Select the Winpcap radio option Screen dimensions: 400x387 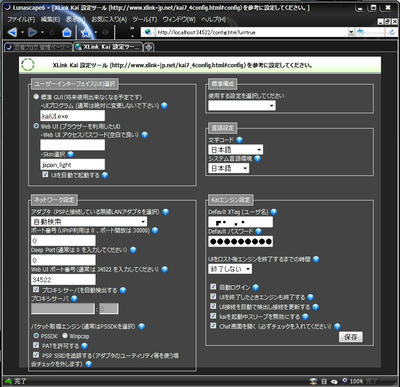pos(65,336)
